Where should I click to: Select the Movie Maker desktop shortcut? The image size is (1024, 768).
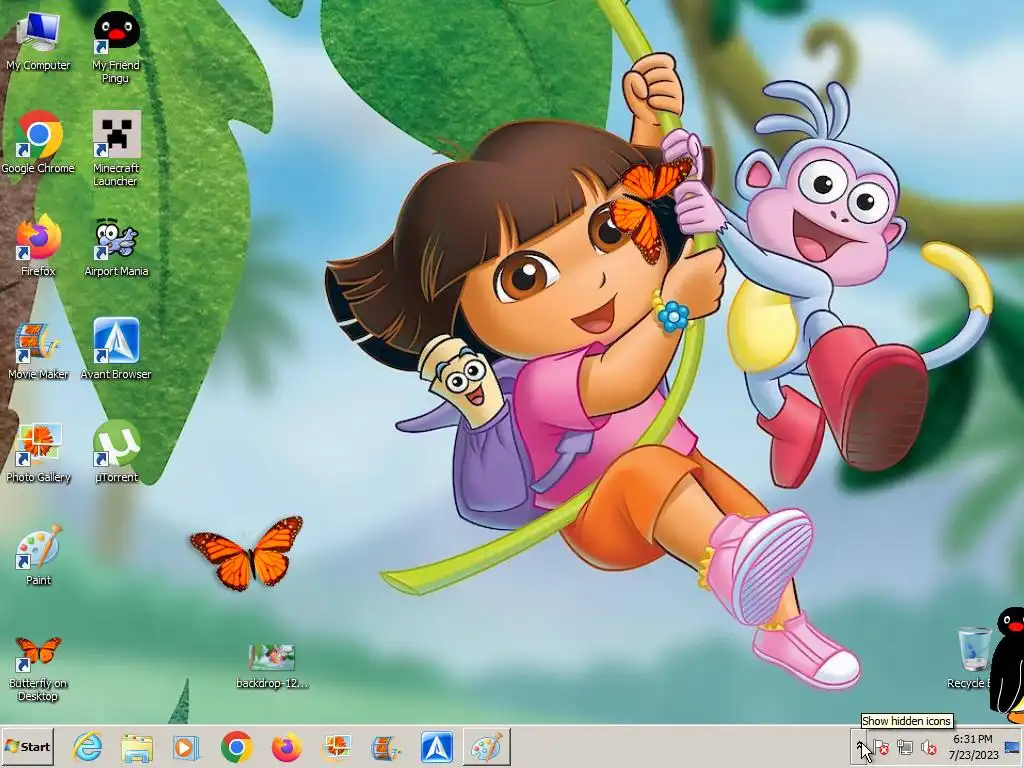(x=38, y=350)
